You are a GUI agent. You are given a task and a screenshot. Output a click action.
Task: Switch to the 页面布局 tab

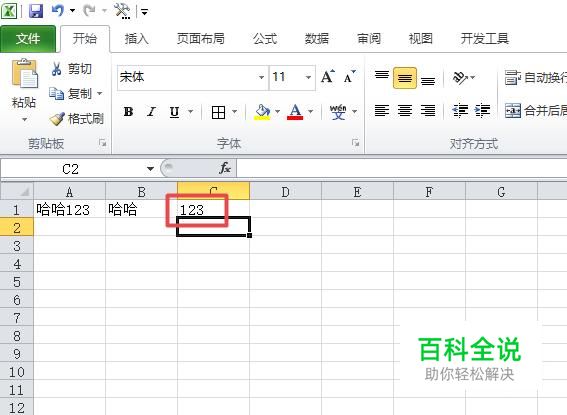tap(200, 38)
